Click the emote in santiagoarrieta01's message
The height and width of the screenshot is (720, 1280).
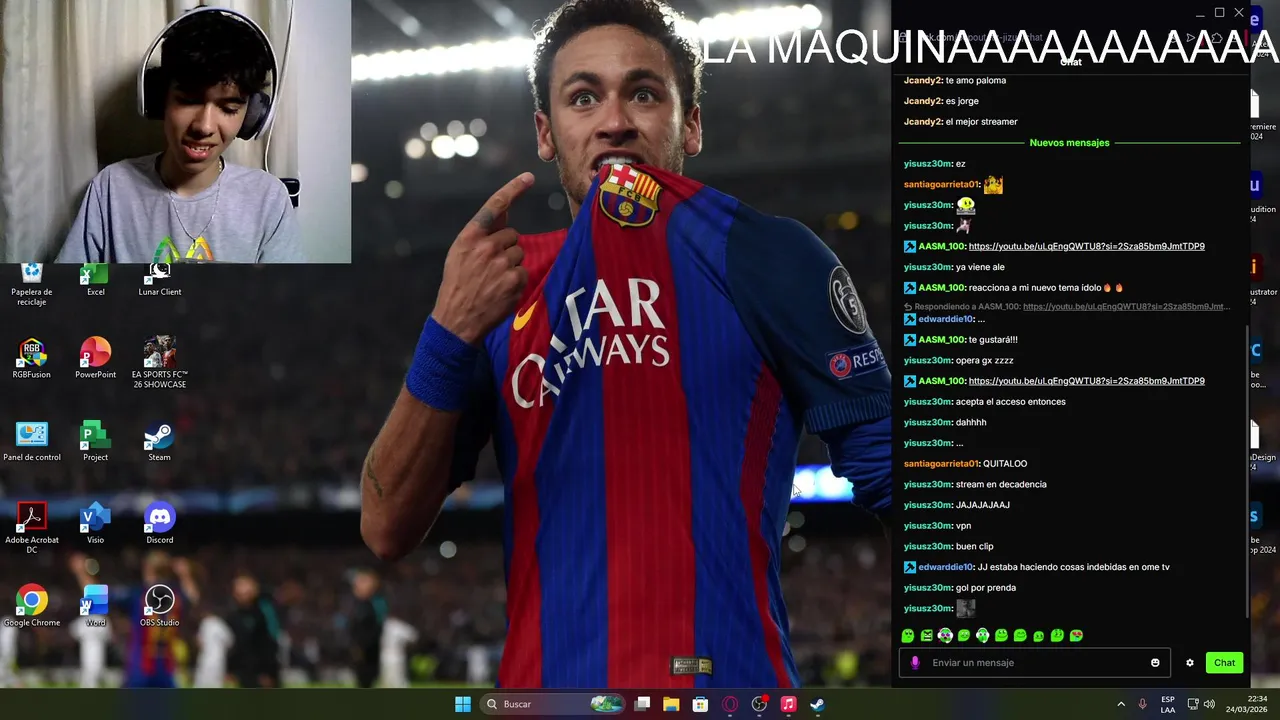click(993, 185)
